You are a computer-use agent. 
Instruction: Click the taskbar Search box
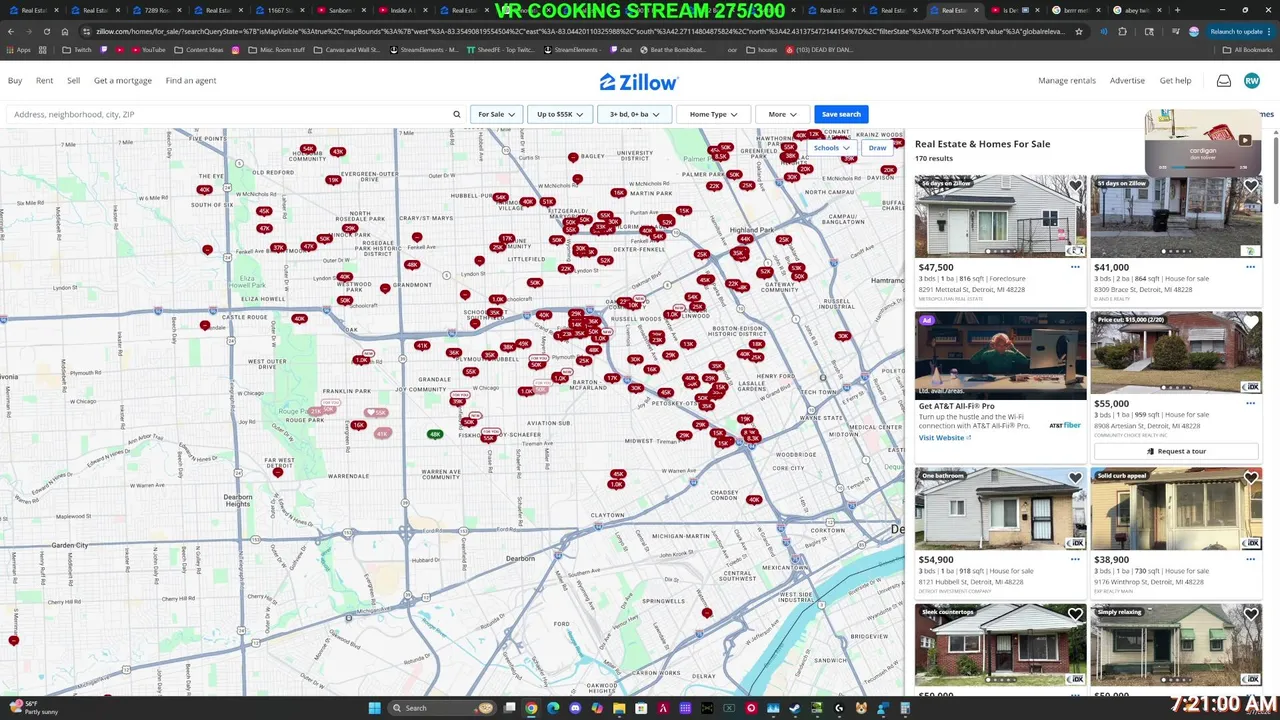(x=442, y=708)
